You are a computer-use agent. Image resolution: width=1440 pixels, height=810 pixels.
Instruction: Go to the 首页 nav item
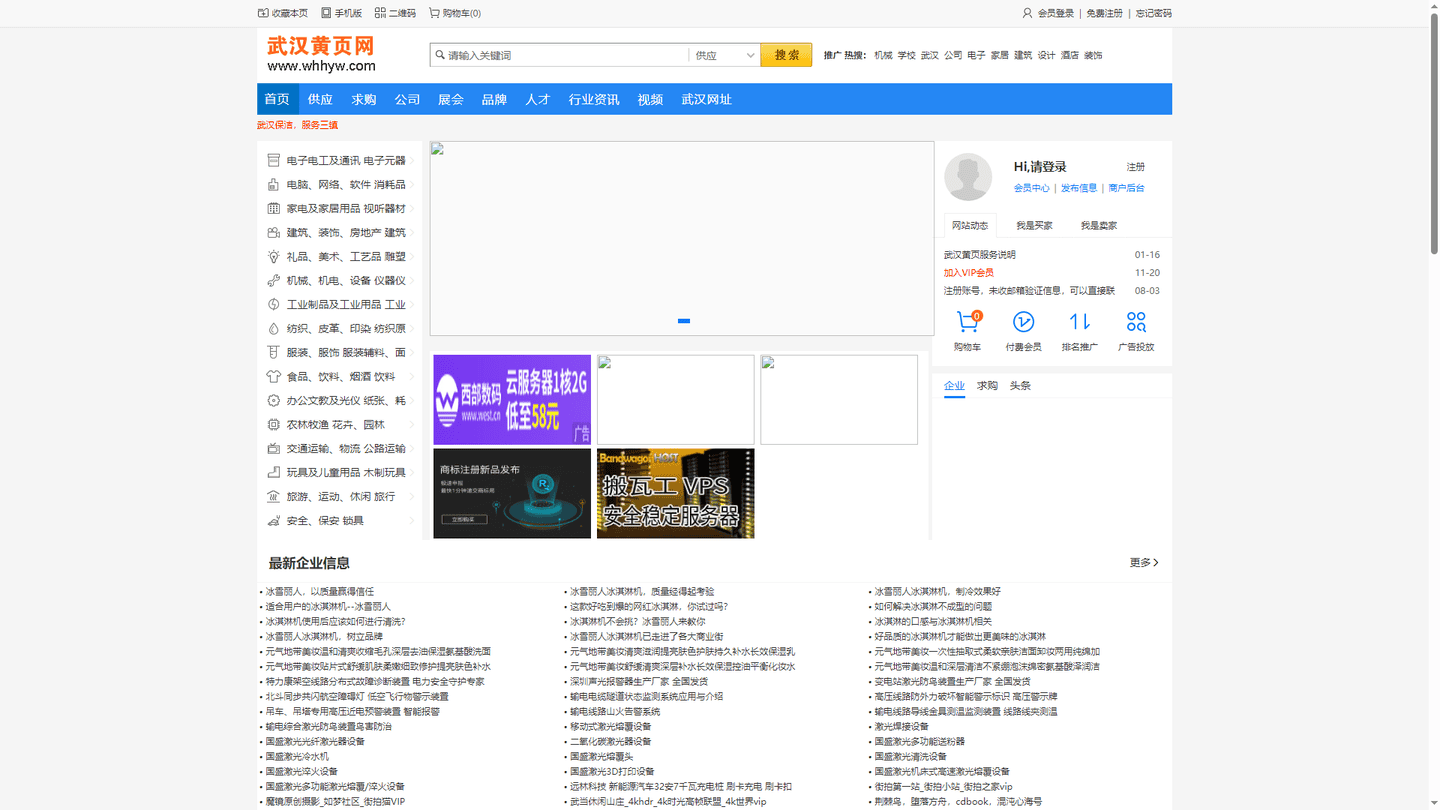277,99
